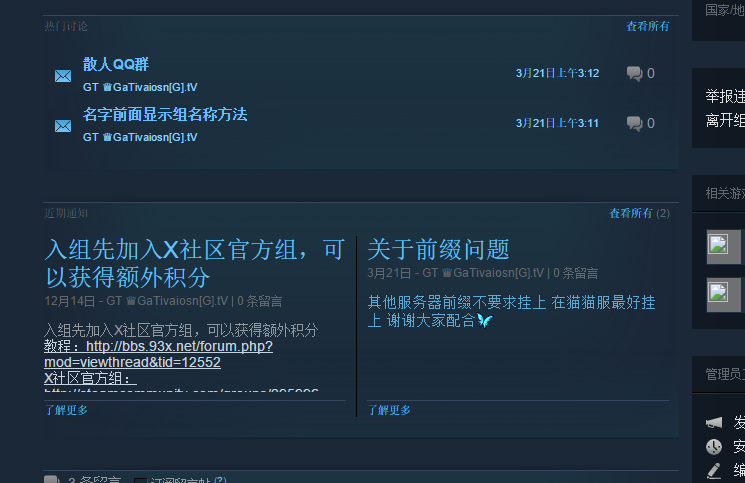Click the pencil edit icon in admin tools

(x=714, y=470)
